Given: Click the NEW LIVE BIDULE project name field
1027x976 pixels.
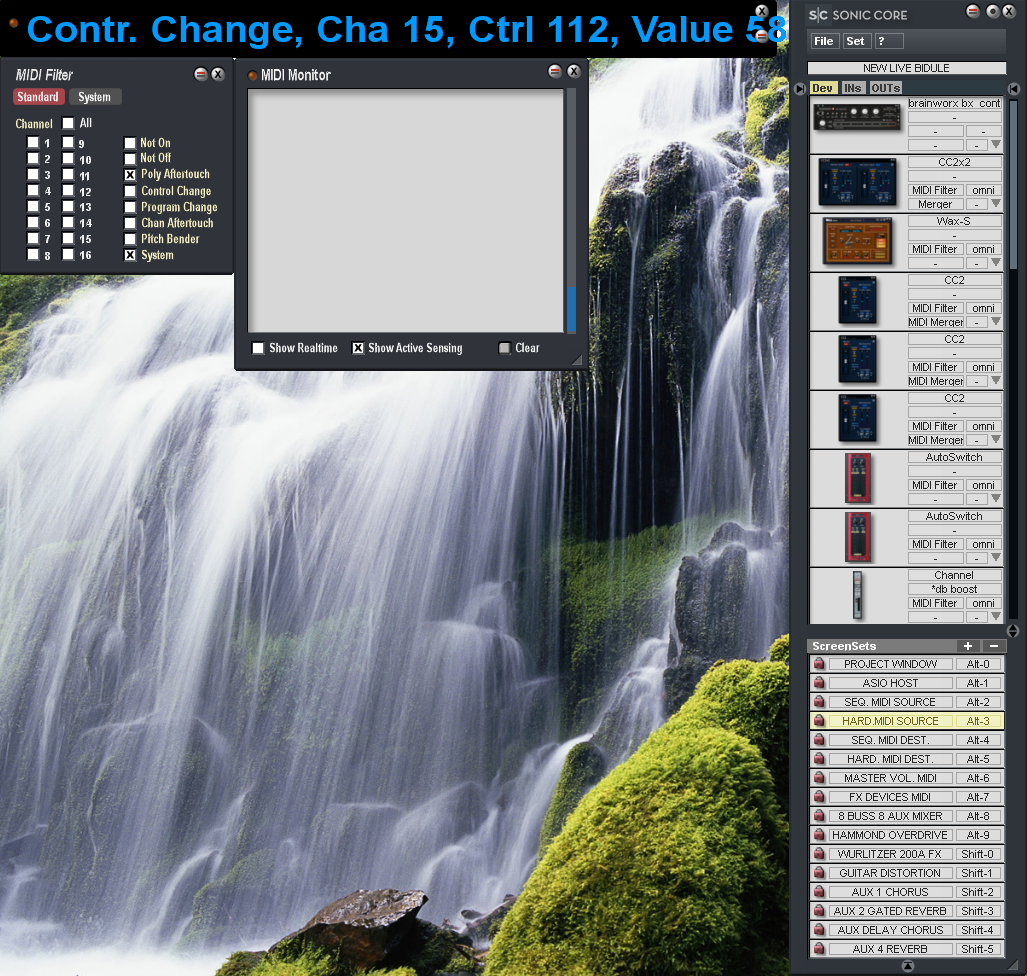Looking at the screenshot, I should point(906,68).
